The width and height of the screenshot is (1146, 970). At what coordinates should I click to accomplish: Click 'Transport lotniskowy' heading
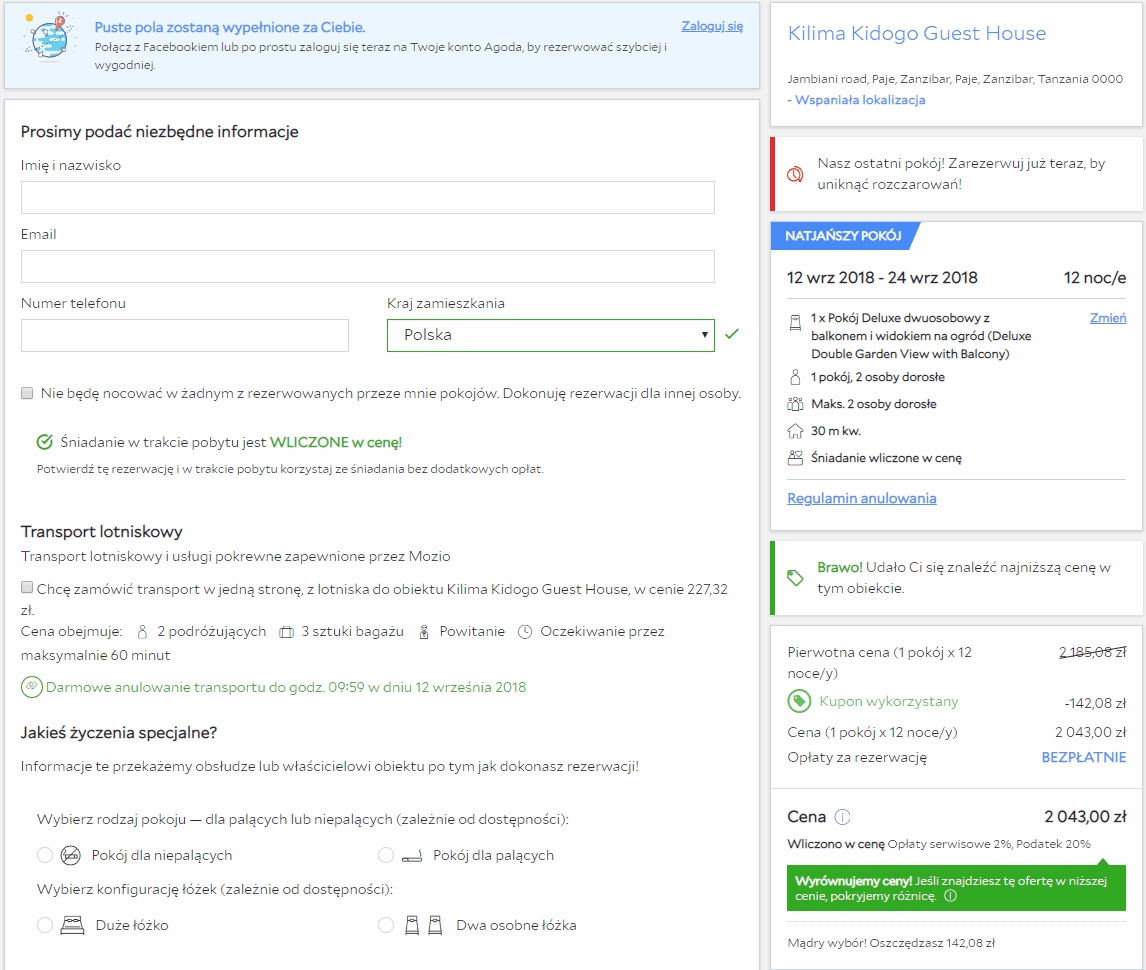[x=102, y=531]
